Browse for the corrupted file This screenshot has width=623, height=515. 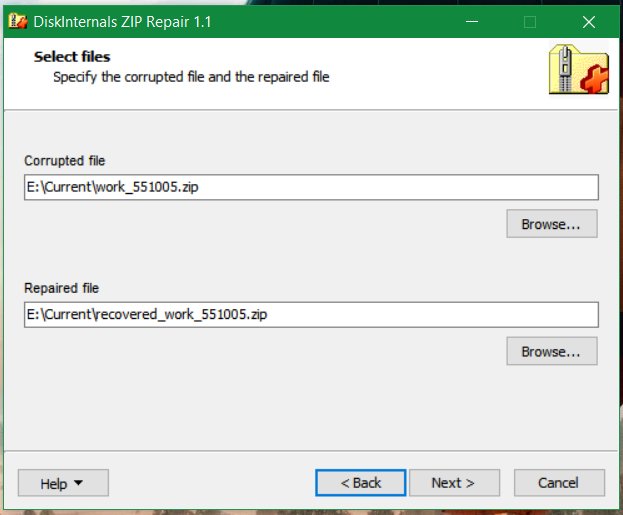pyautogui.click(x=551, y=224)
